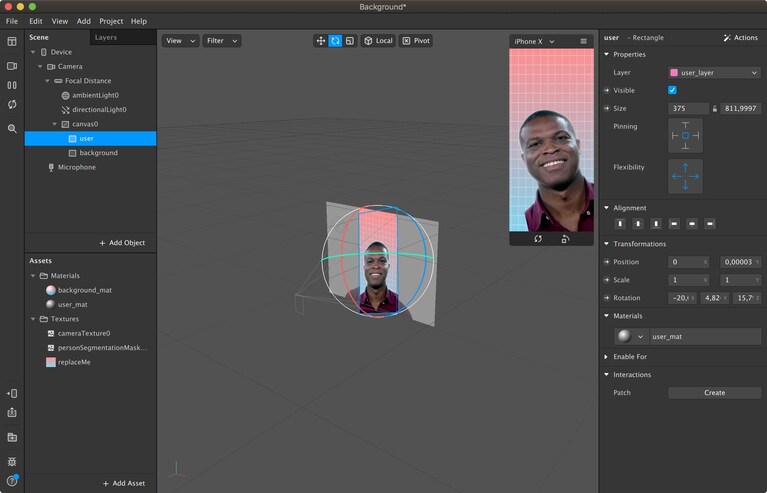Open the layout panel icon in left sidebar

pos(12,42)
